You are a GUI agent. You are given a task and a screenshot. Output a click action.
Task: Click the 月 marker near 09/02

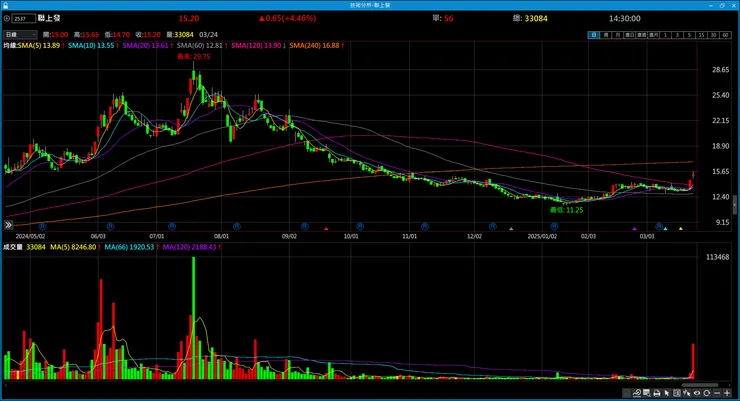(x=304, y=227)
